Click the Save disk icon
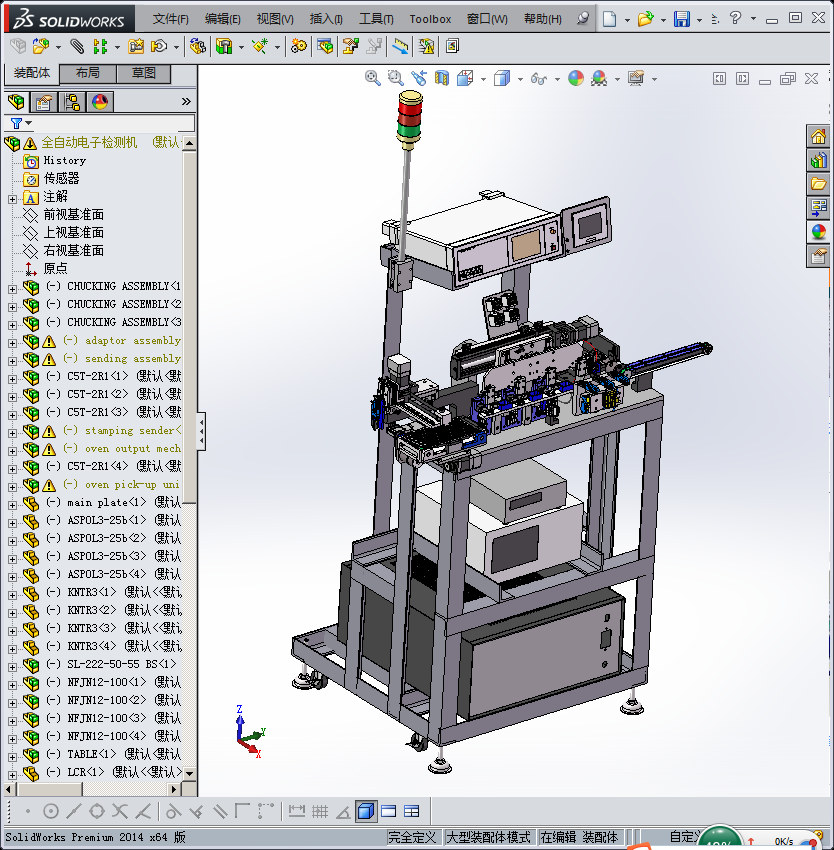 (681, 19)
